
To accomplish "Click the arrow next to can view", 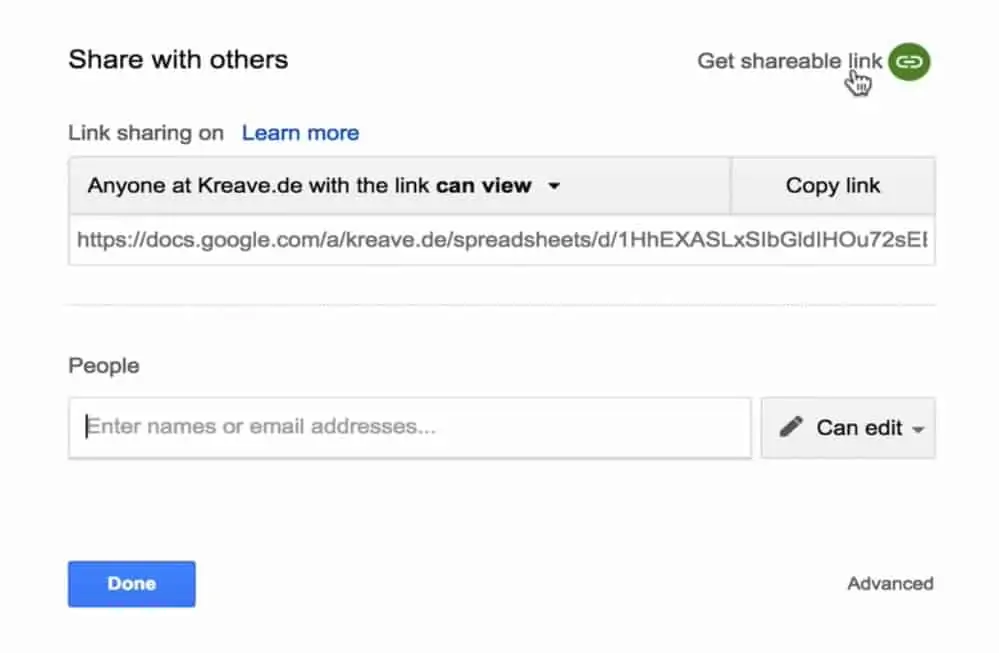I will [x=557, y=185].
